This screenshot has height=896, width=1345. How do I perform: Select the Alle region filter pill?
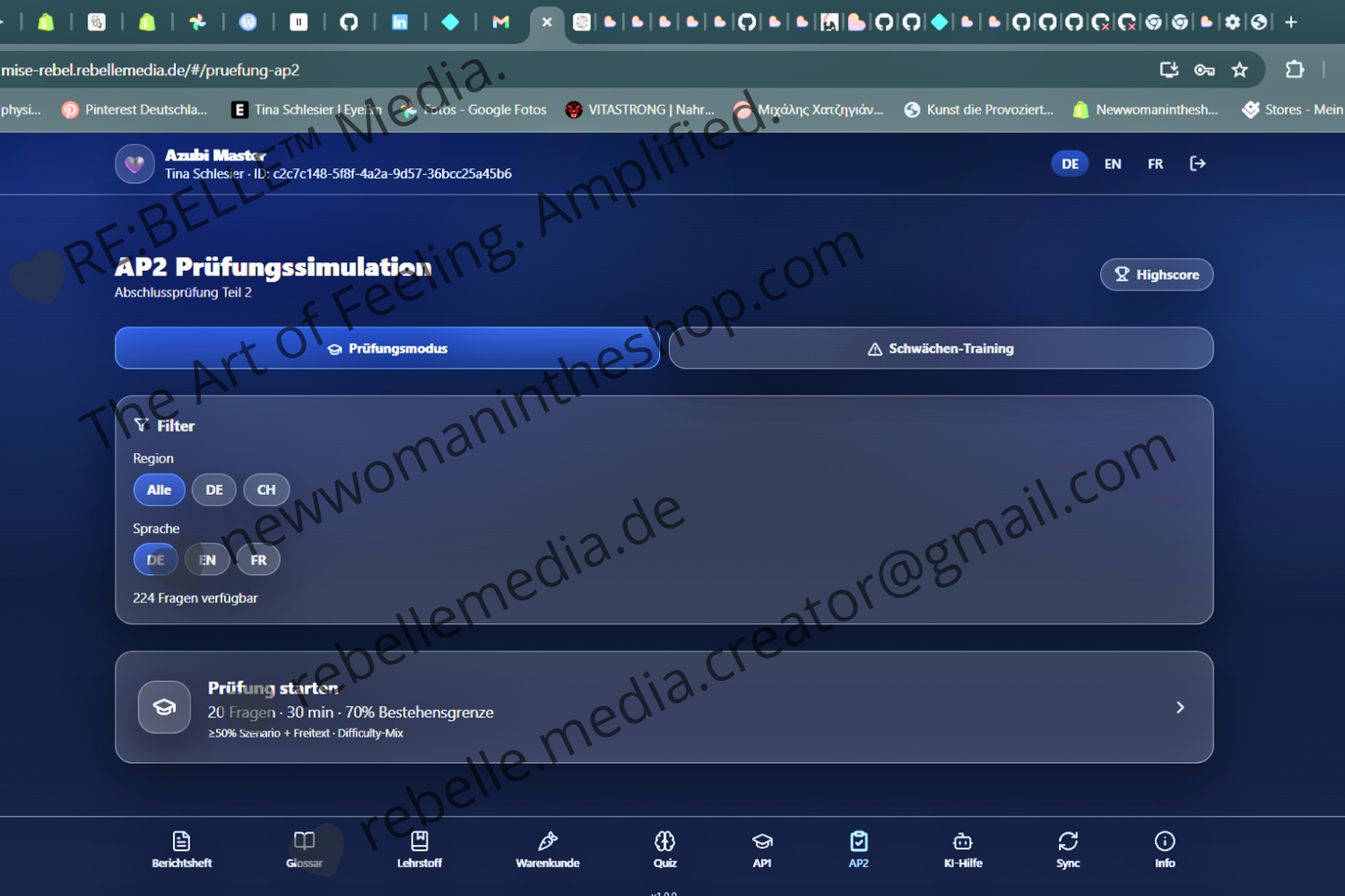(158, 489)
